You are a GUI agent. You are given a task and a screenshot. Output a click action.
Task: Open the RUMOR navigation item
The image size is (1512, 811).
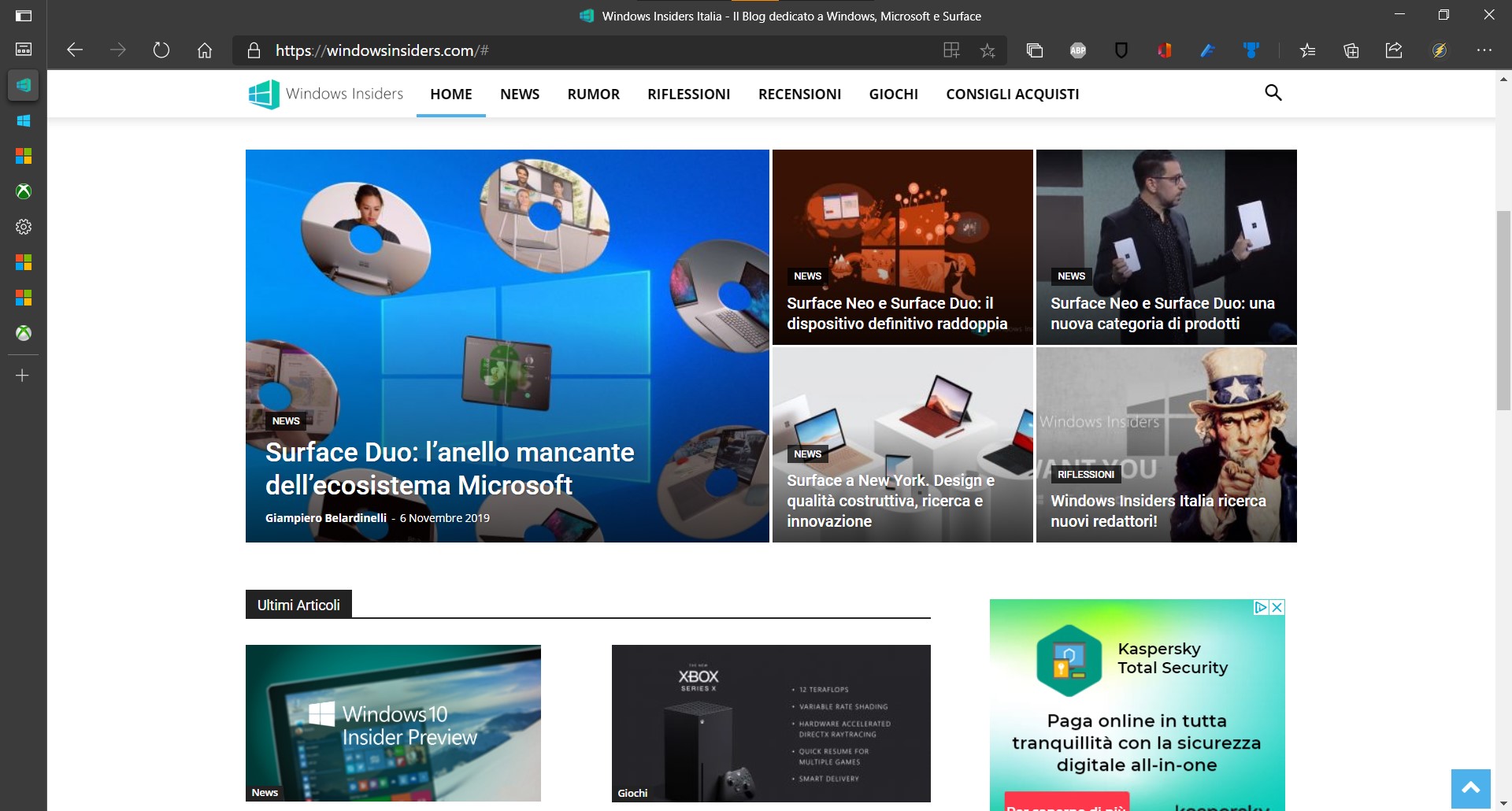[594, 94]
